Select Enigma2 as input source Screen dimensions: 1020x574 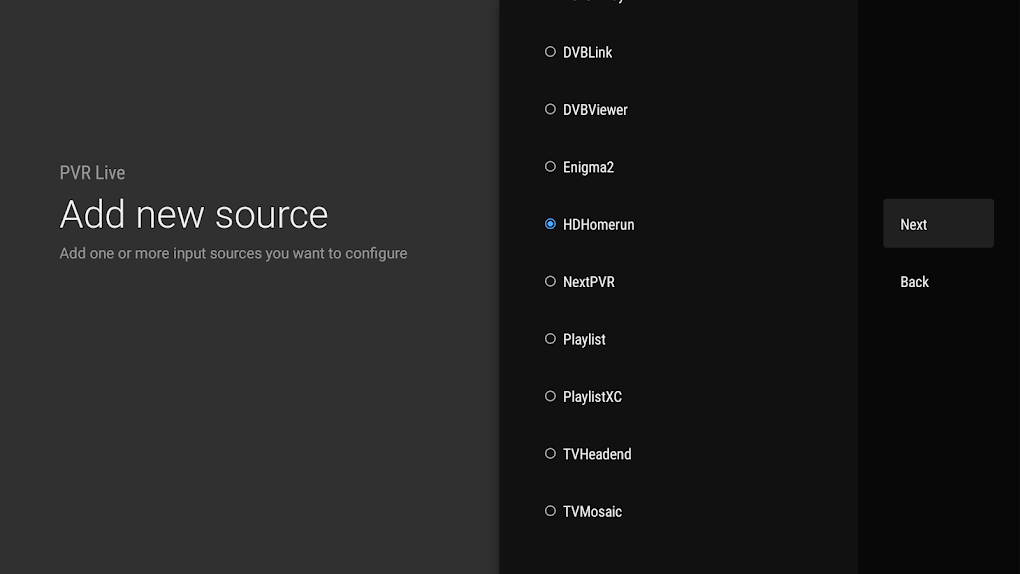[550, 167]
